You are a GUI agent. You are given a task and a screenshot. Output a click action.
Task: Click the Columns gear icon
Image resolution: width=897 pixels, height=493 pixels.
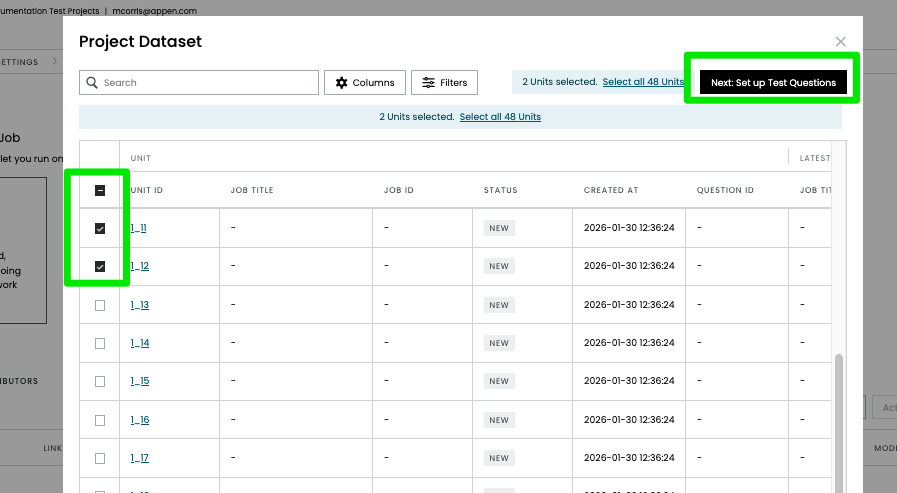(341, 83)
